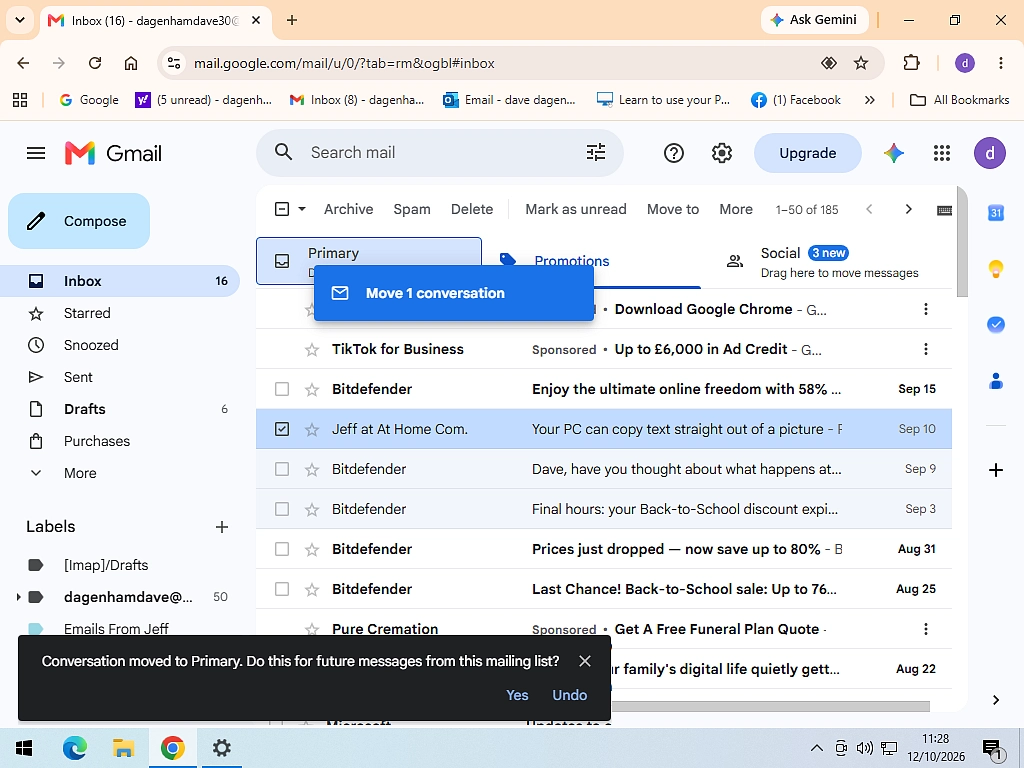
Task: Select the Bitdefender Aug 31 email checkbox
Action: (x=281, y=549)
